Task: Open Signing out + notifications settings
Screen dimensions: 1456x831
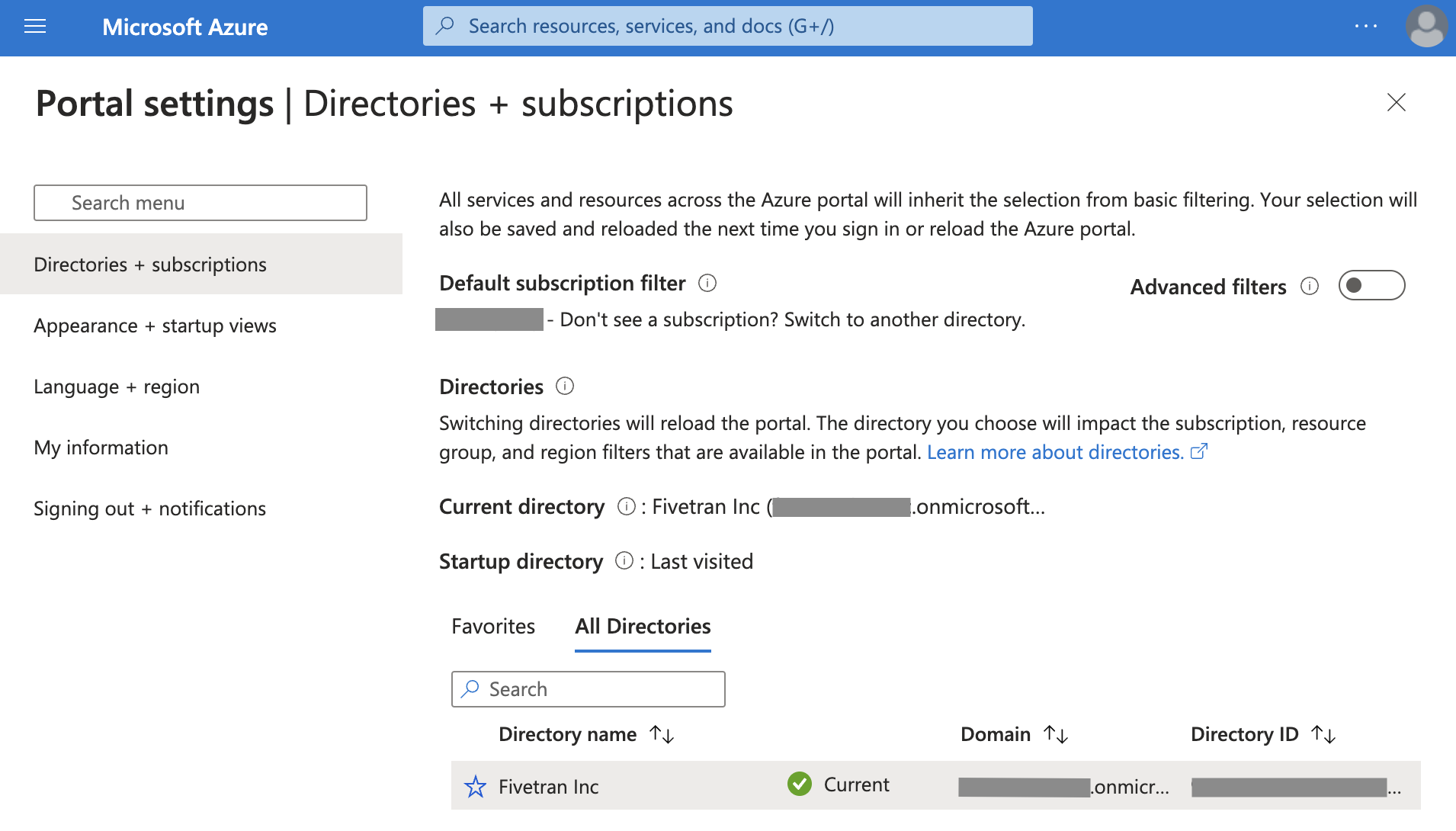Action: pyautogui.click(x=149, y=509)
